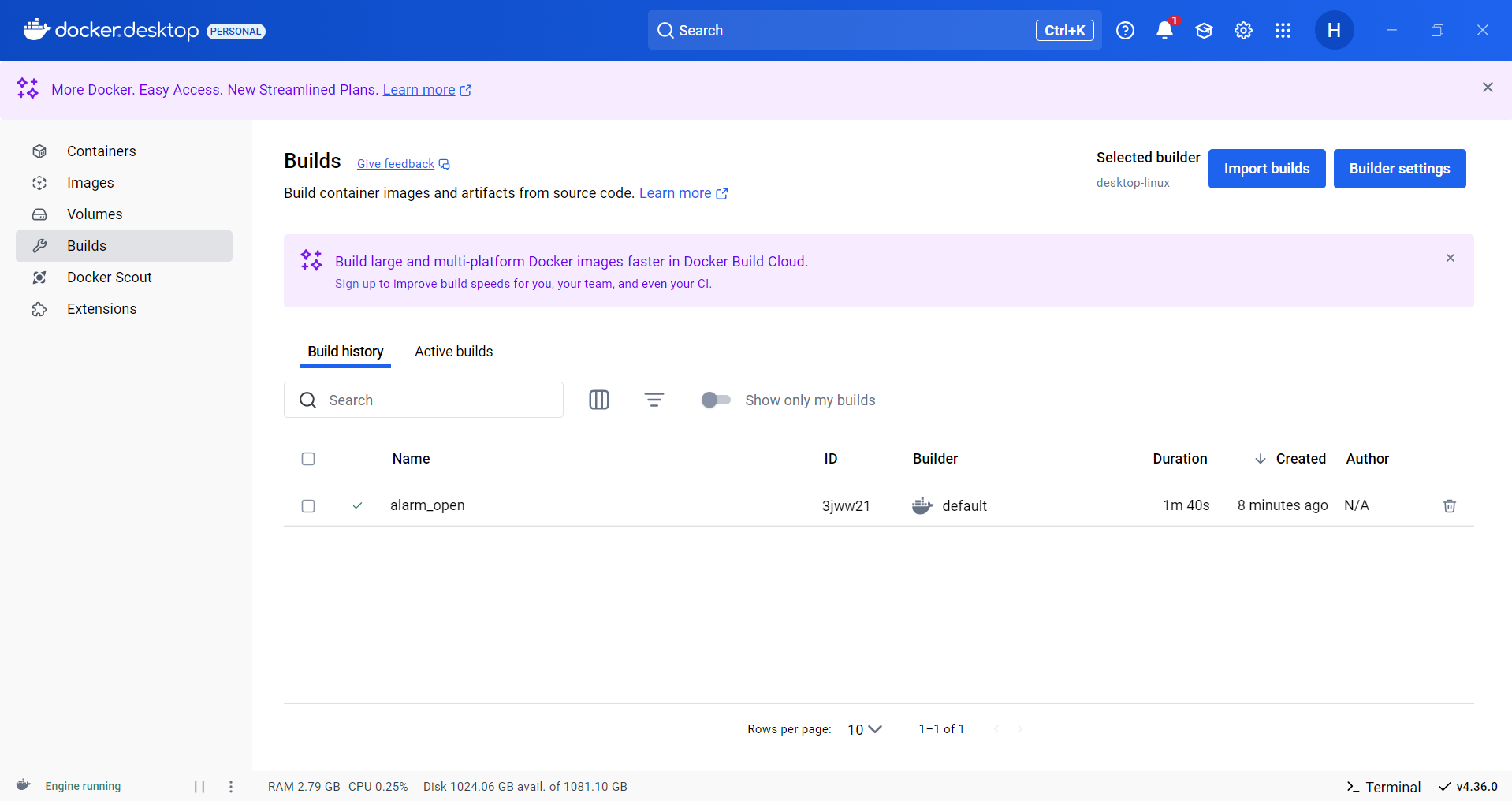1512x801 pixels.
Task: Open Images in the sidebar
Action: [124, 183]
